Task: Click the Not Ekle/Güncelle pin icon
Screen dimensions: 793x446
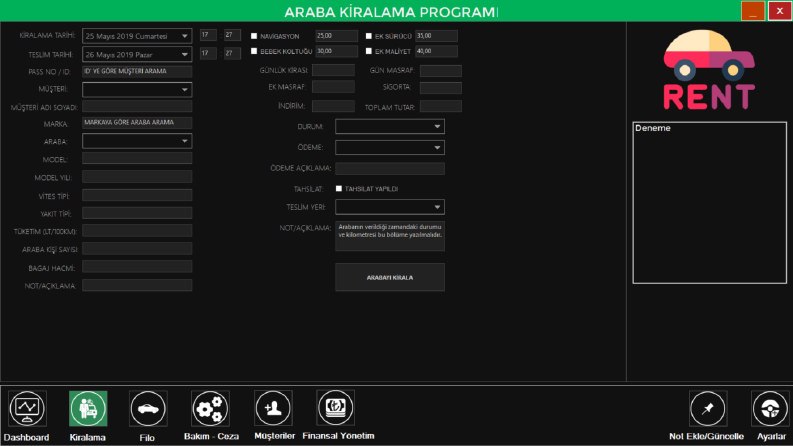Action: pyautogui.click(x=708, y=409)
